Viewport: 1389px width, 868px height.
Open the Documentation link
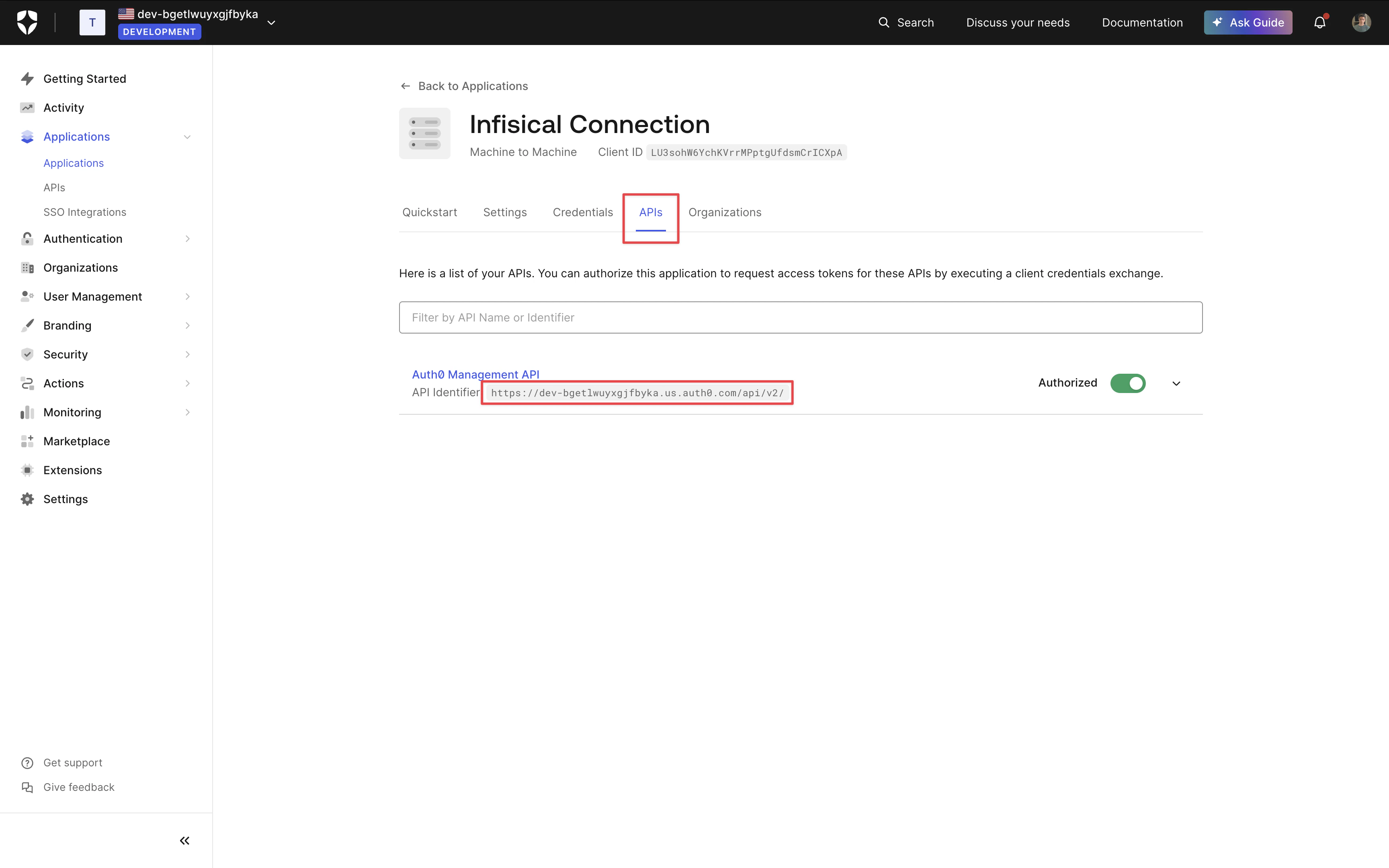(1142, 23)
